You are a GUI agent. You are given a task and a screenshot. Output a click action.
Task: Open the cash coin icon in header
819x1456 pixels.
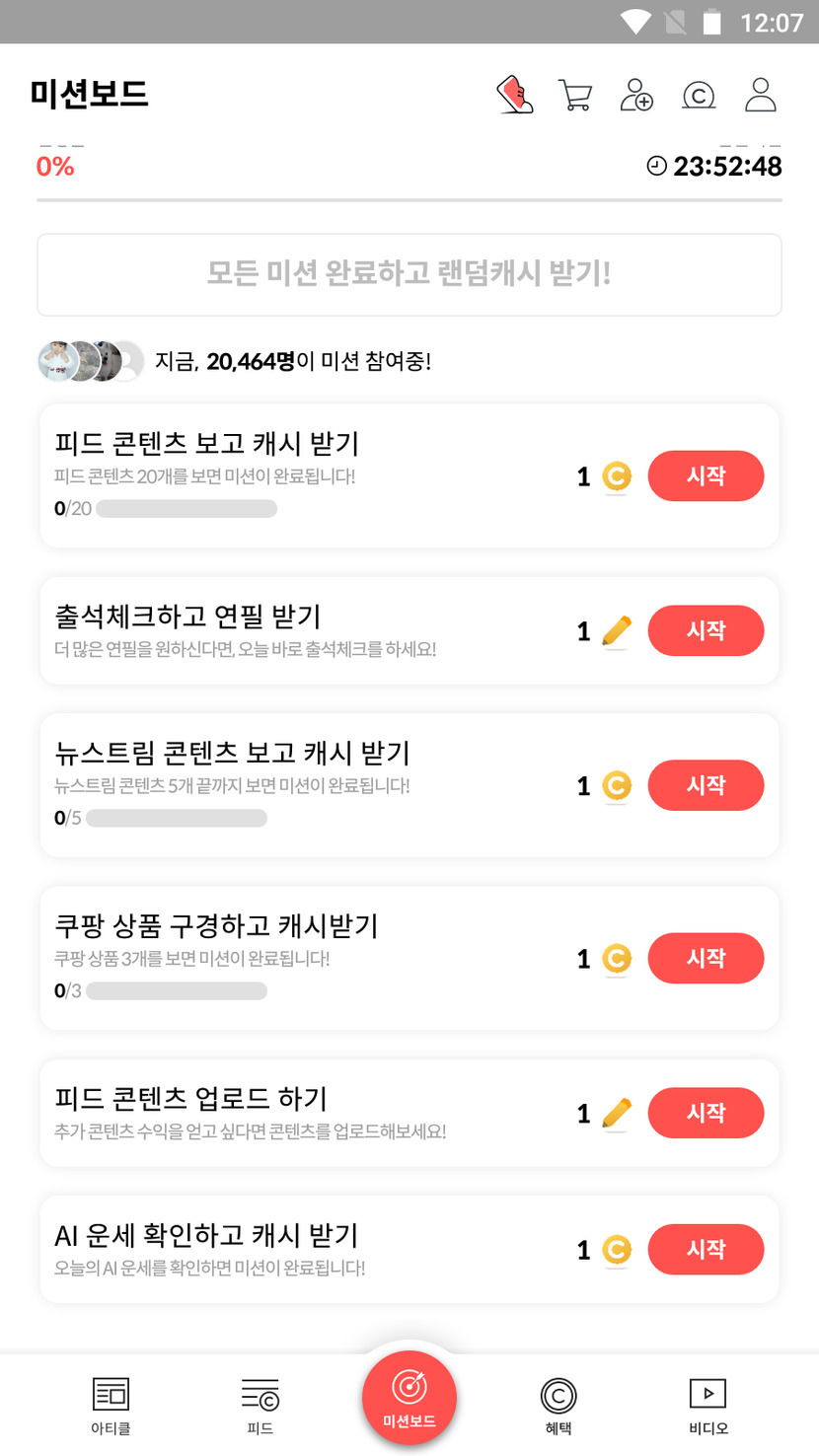tap(699, 95)
